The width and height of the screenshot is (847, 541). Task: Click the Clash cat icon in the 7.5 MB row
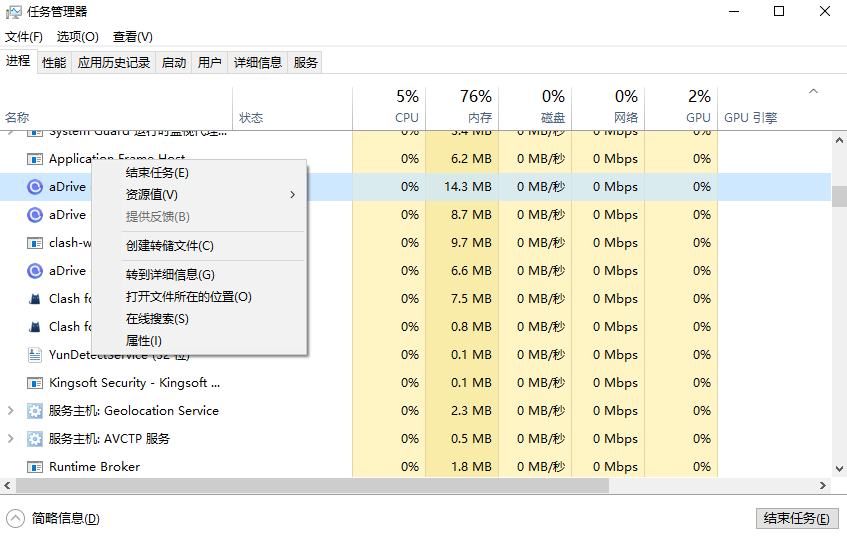[35, 299]
